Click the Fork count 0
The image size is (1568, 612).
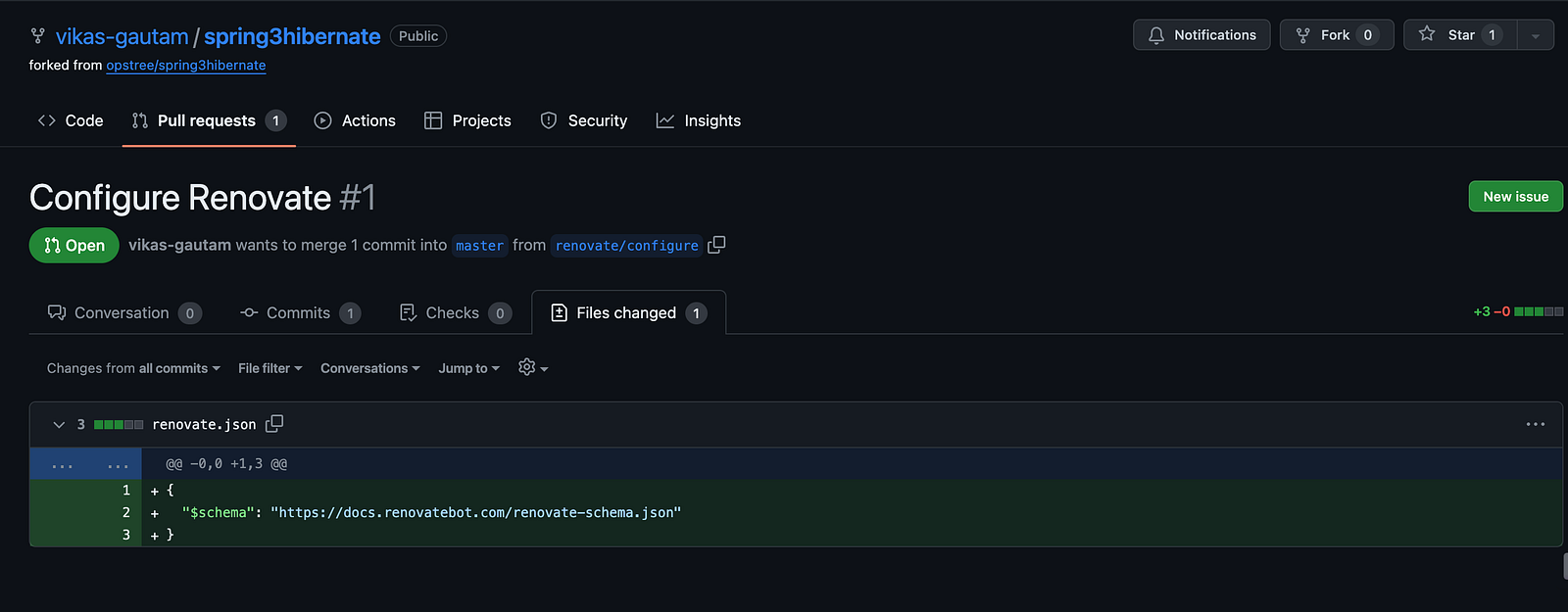1368,35
